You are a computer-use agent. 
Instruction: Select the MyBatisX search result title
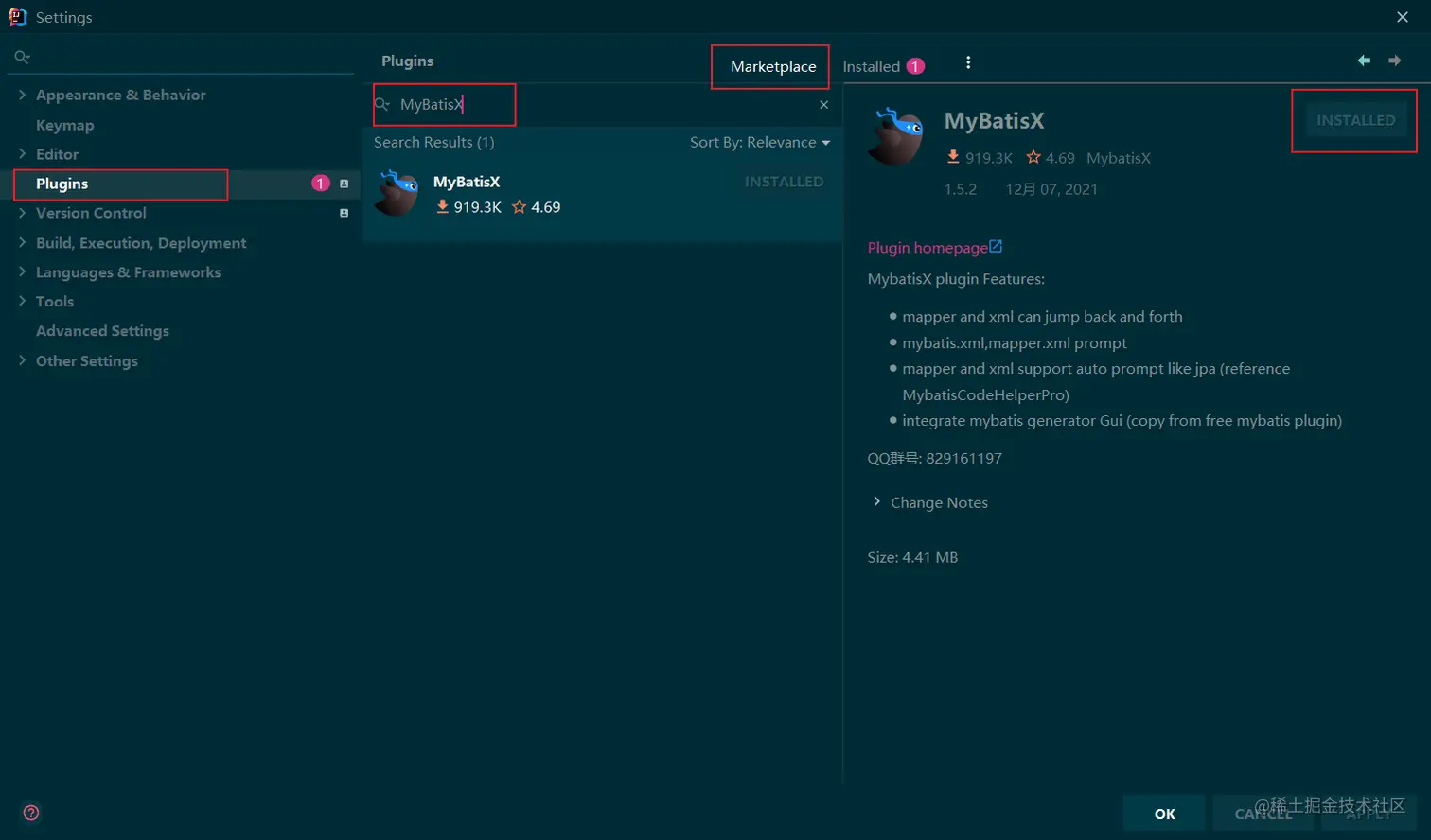coord(466,182)
